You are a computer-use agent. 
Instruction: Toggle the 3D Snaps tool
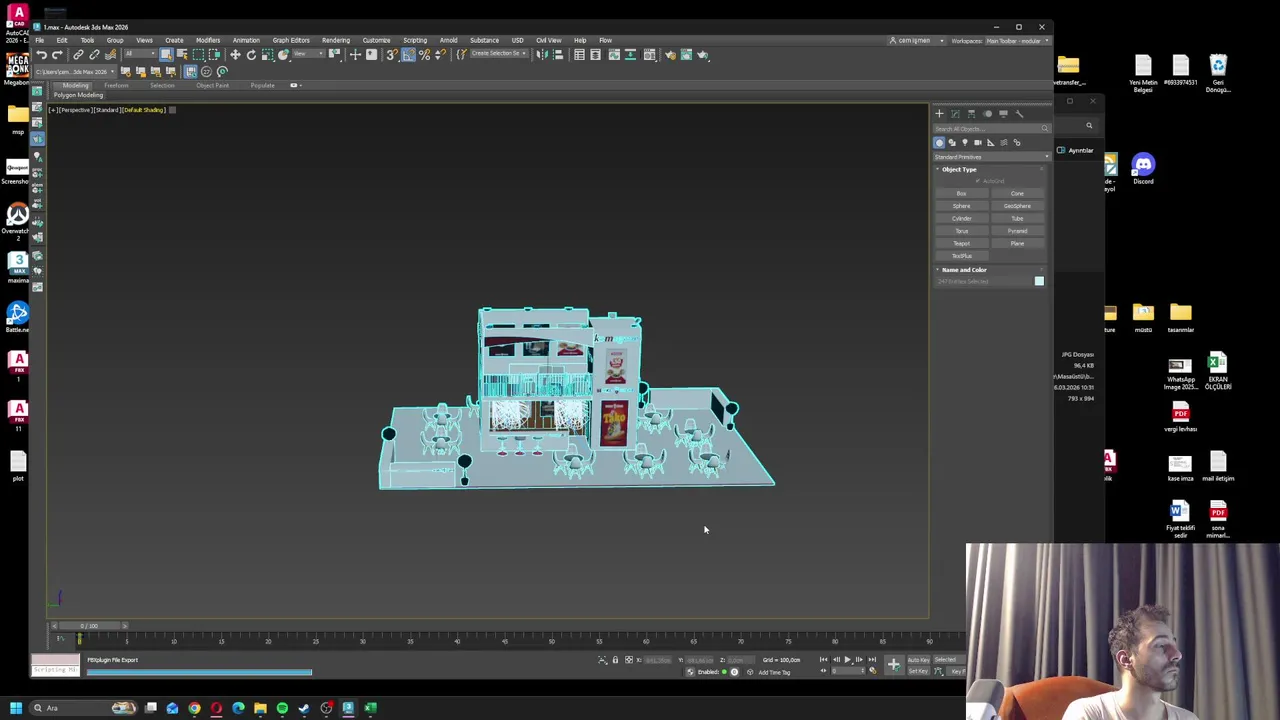pyautogui.click(x=392, y=54)
